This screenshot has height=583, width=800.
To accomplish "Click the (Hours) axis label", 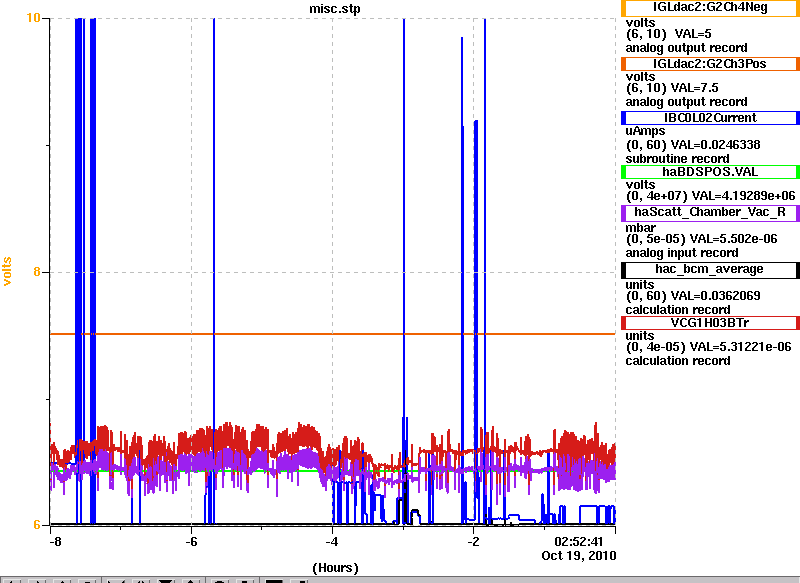I will [x=335, y=568].
